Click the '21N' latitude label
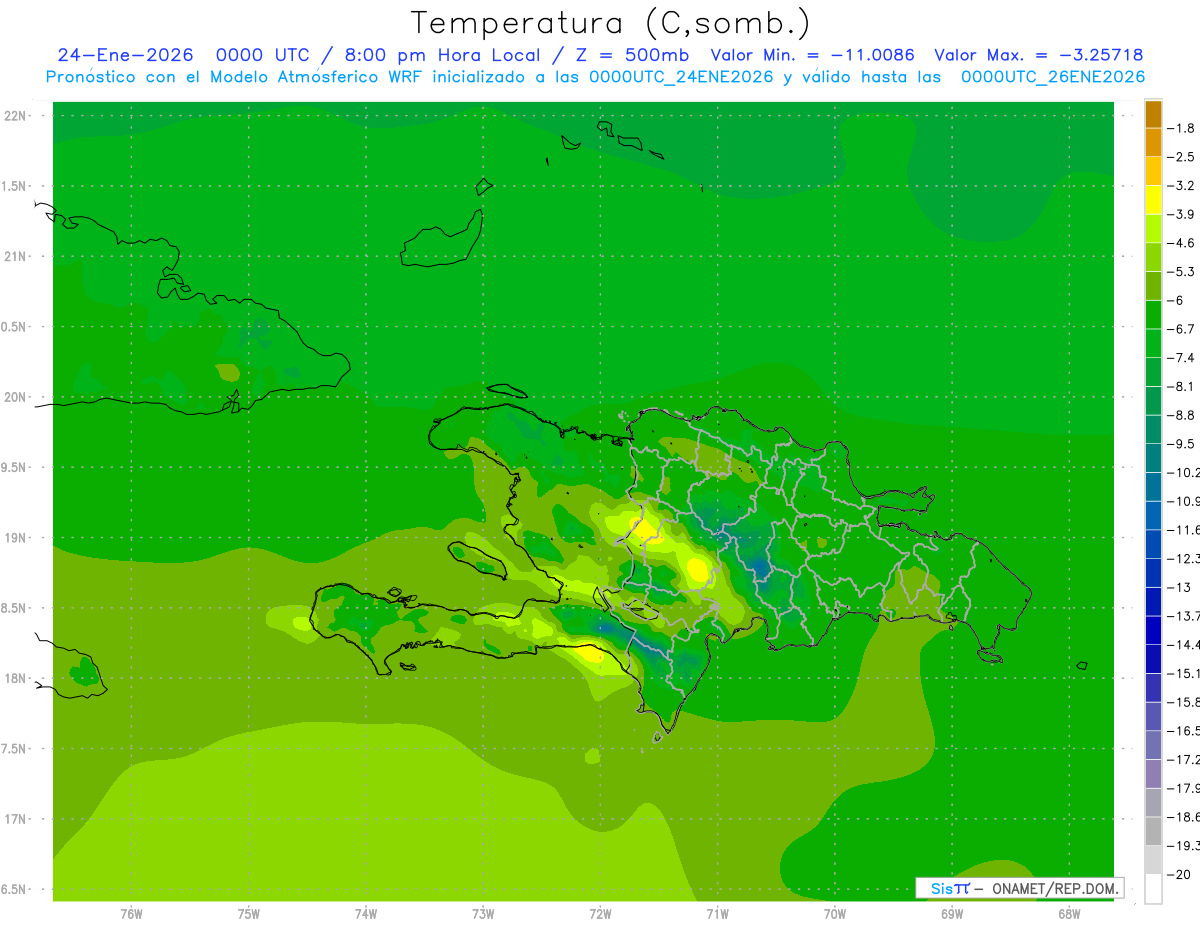The width and height of the screenshot is (1200, 927). tap(16, 256)
